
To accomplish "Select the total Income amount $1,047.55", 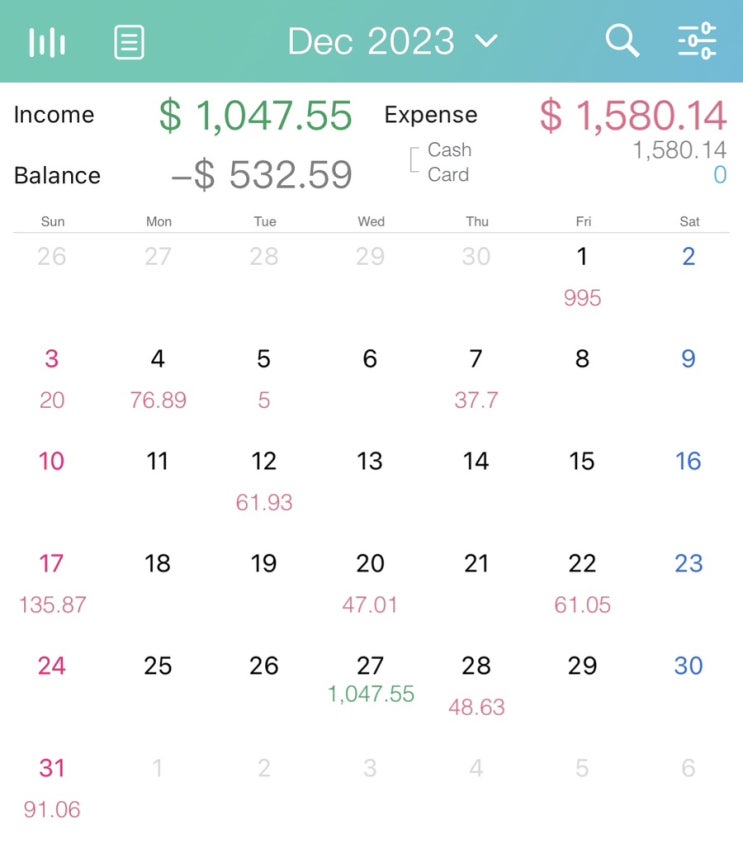I will click(x=256, y=115).
